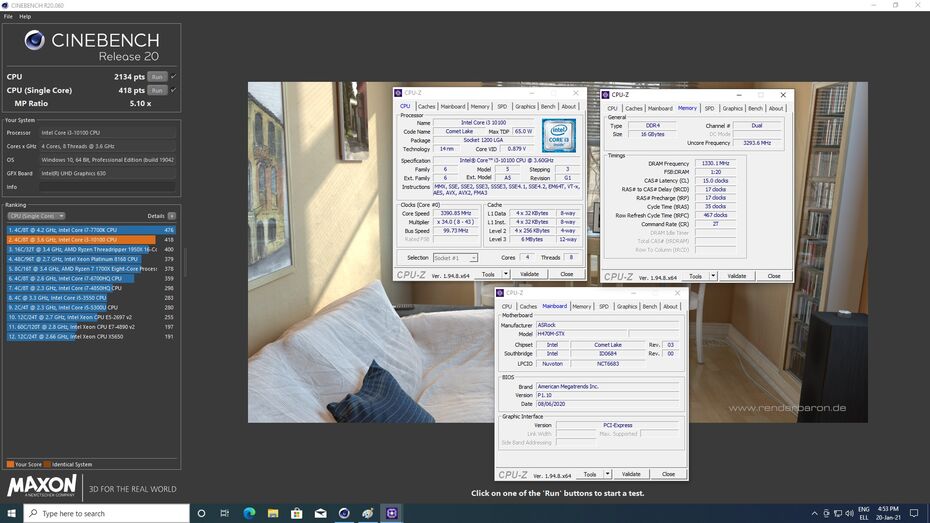Open the CPU (Single Core) ranking dropdown
The width and height of the screenshot is (930, 523).
pos(36,216)
